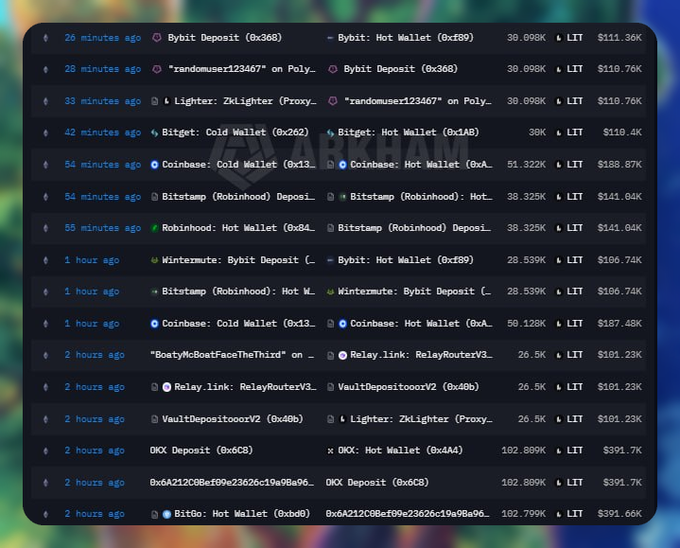Click Coinbase Hot Wallet logo in 50.128K row

[x=343, y=324]
